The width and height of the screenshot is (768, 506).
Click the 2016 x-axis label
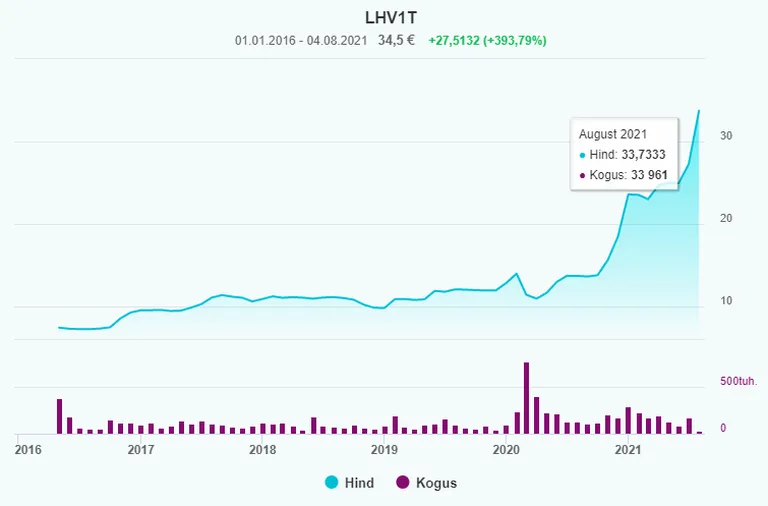click(x=28, y=449)
